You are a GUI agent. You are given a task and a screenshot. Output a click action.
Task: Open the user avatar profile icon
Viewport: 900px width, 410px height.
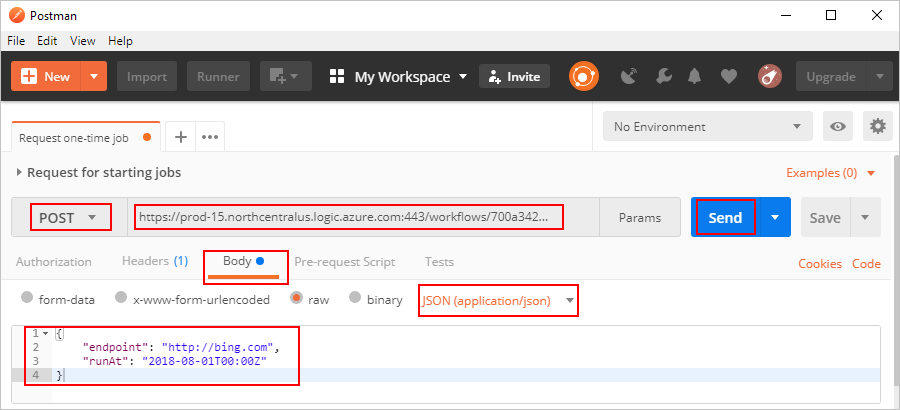pos(770,76)
